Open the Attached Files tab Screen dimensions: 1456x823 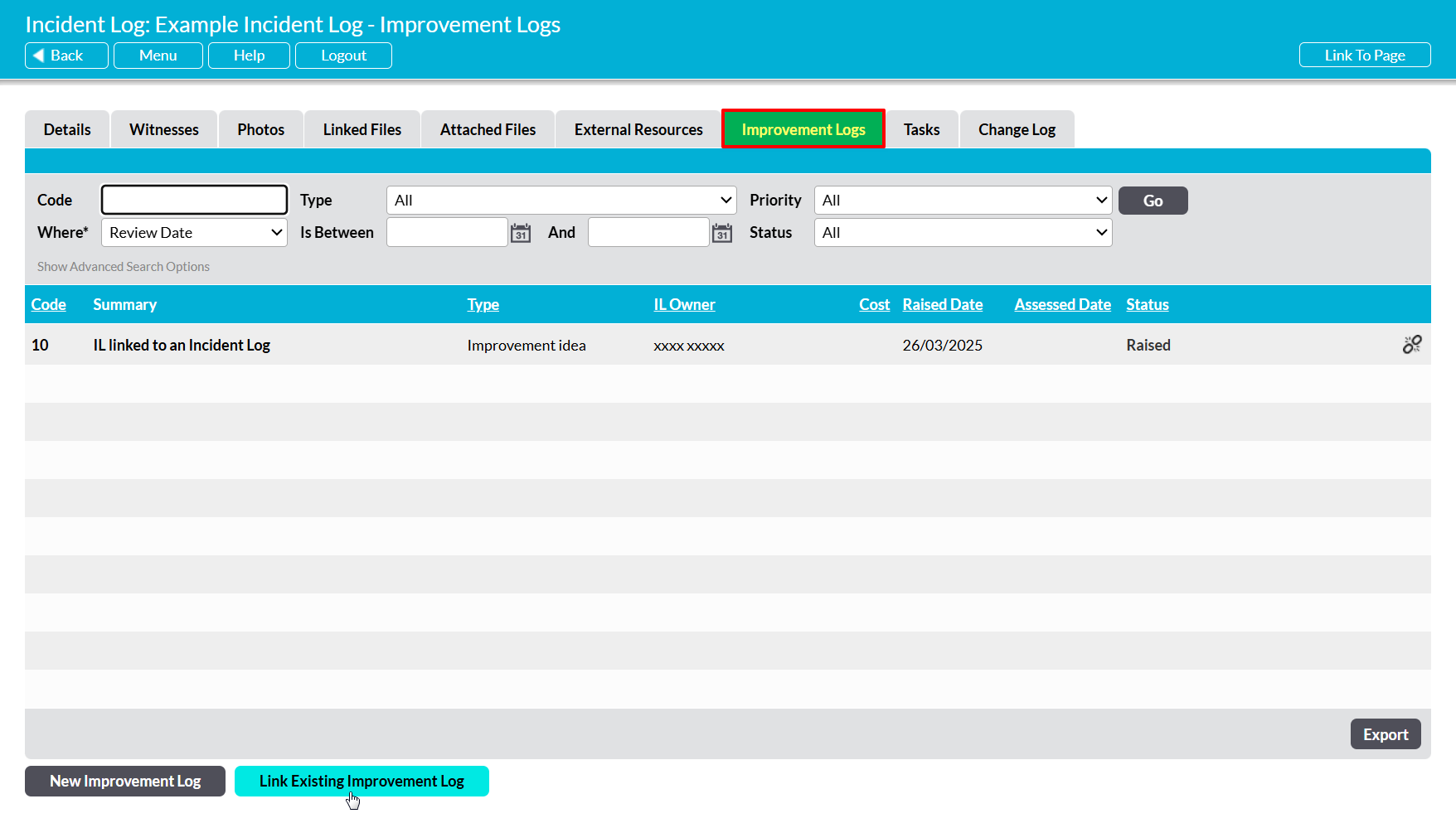tap(488, 129)
